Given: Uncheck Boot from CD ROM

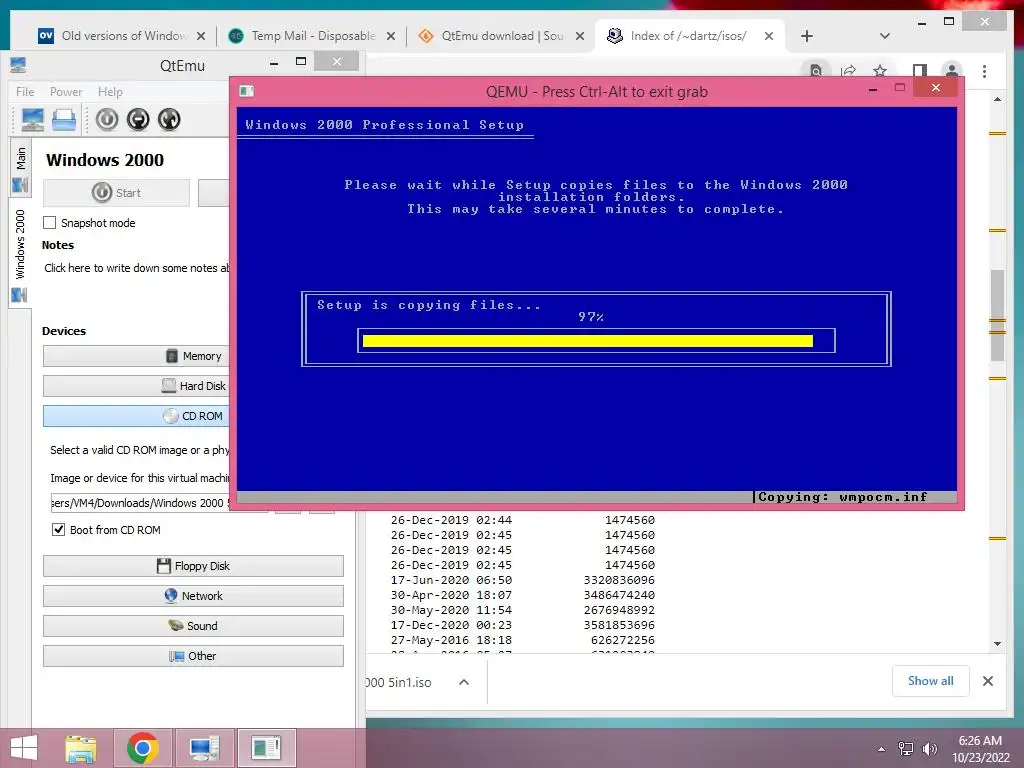Looking at the screenshot, I should click(59, 530).
